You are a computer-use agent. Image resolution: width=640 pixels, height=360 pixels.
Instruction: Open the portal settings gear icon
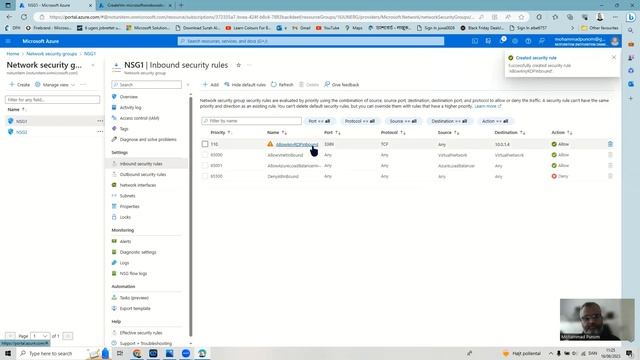click(515, 41)
